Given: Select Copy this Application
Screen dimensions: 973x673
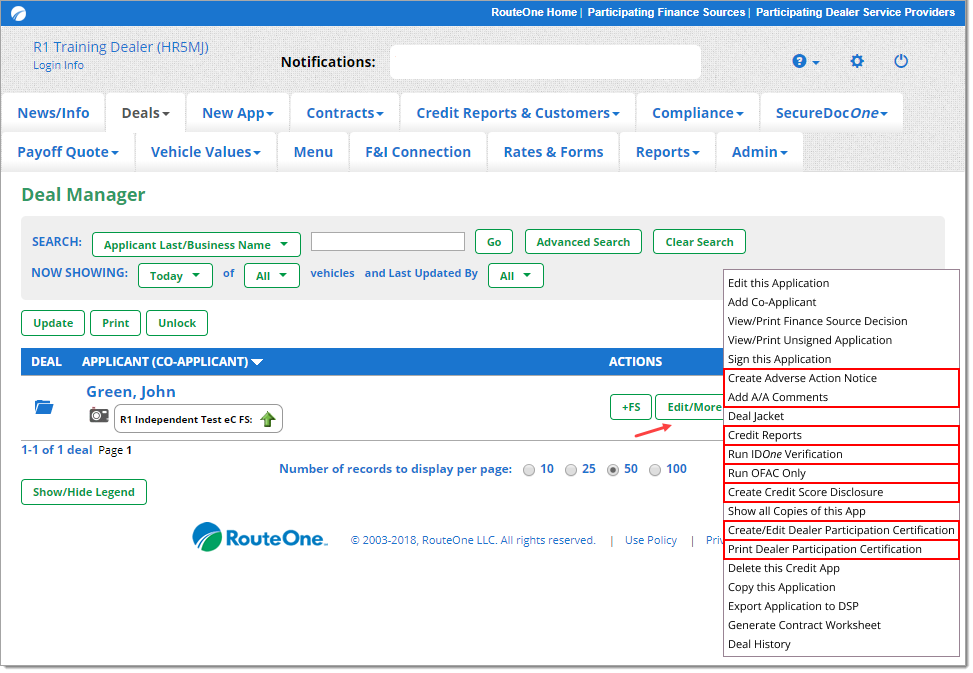Looking at the screenshot, I should (x=781, y=587).
